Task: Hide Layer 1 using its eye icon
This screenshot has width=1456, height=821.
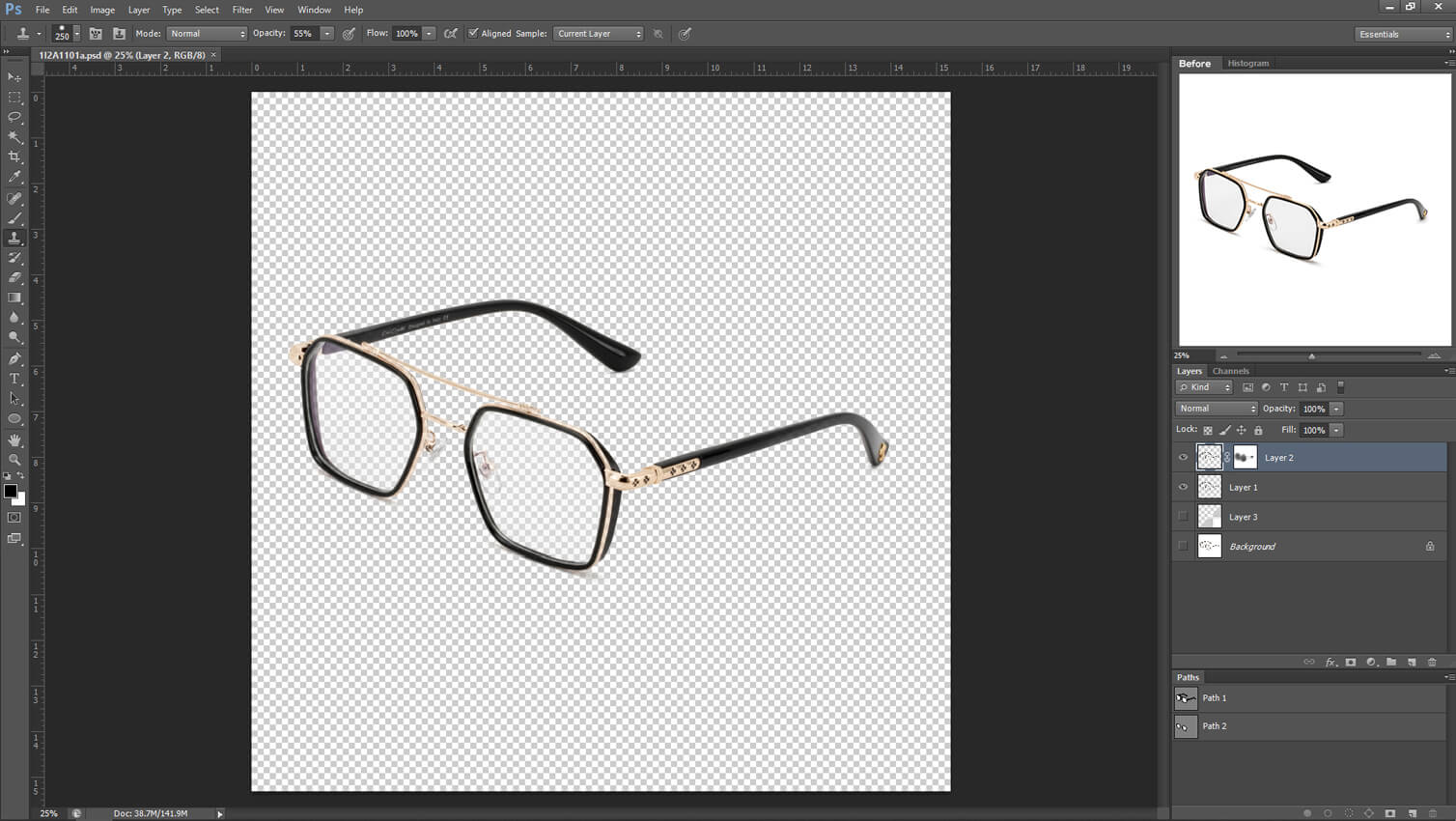Action: [x=1183, y=487]
